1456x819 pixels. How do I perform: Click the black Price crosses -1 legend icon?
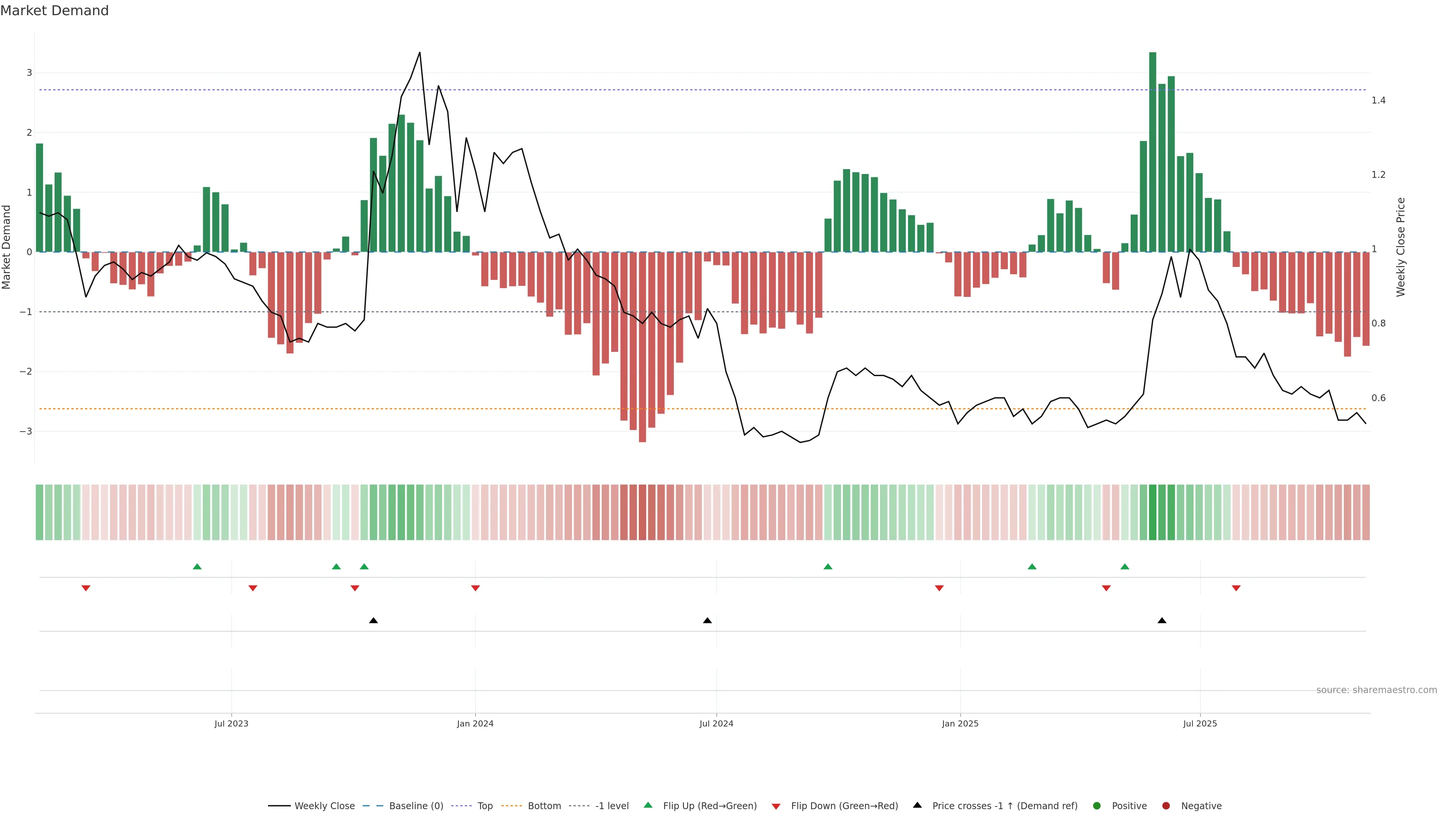(x=917, y=805)
